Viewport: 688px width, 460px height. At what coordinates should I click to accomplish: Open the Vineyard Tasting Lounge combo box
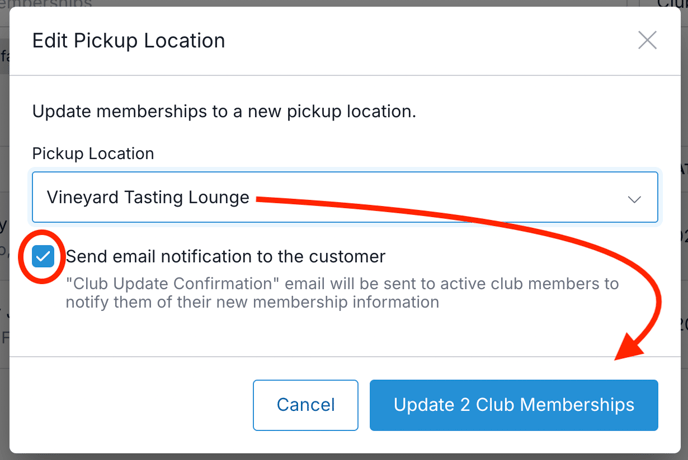345,197
